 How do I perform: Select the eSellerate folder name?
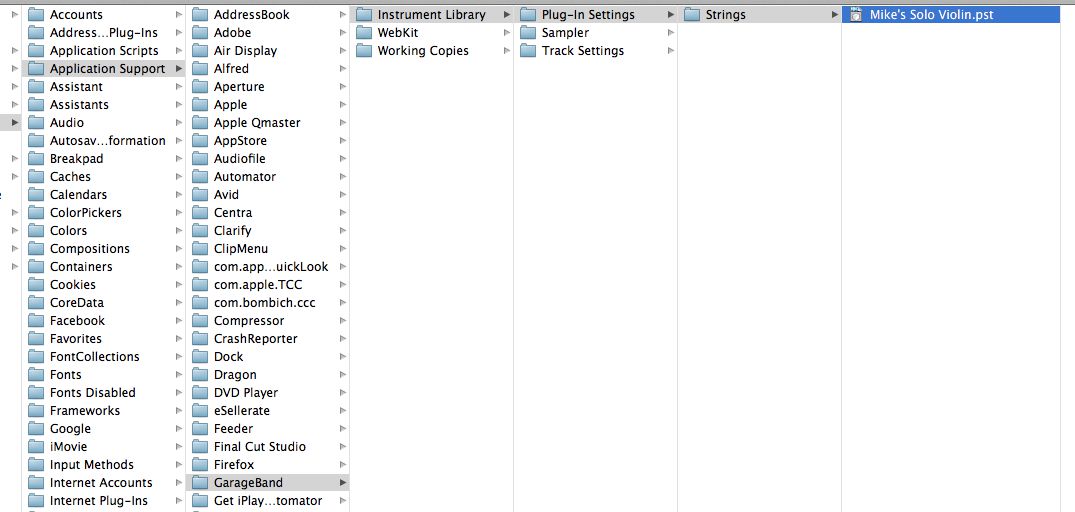point(242,411)
